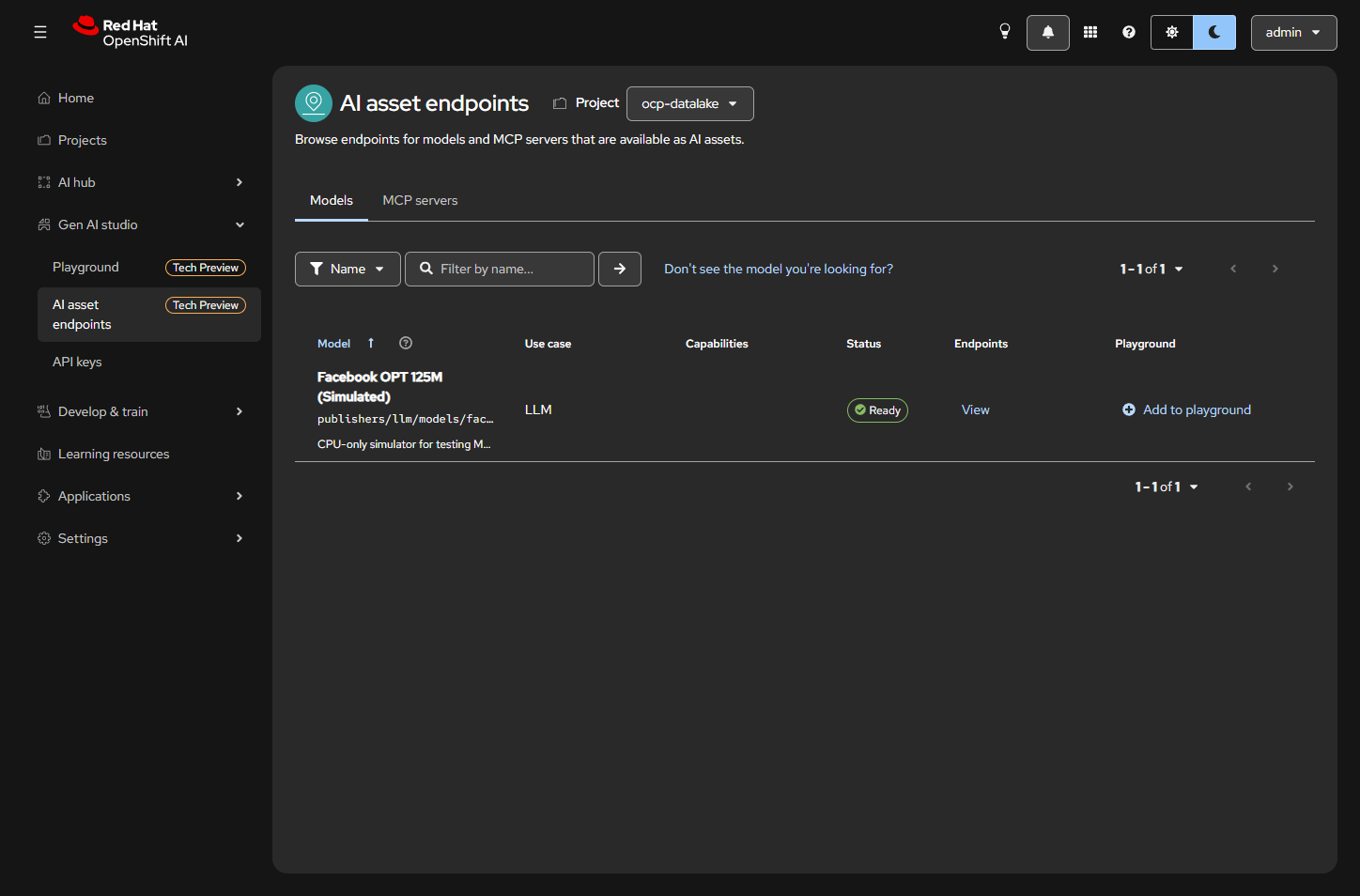This screenshot has height=896, width=1360.
Task: Sort by Model column header
Action: pos(346,344)
